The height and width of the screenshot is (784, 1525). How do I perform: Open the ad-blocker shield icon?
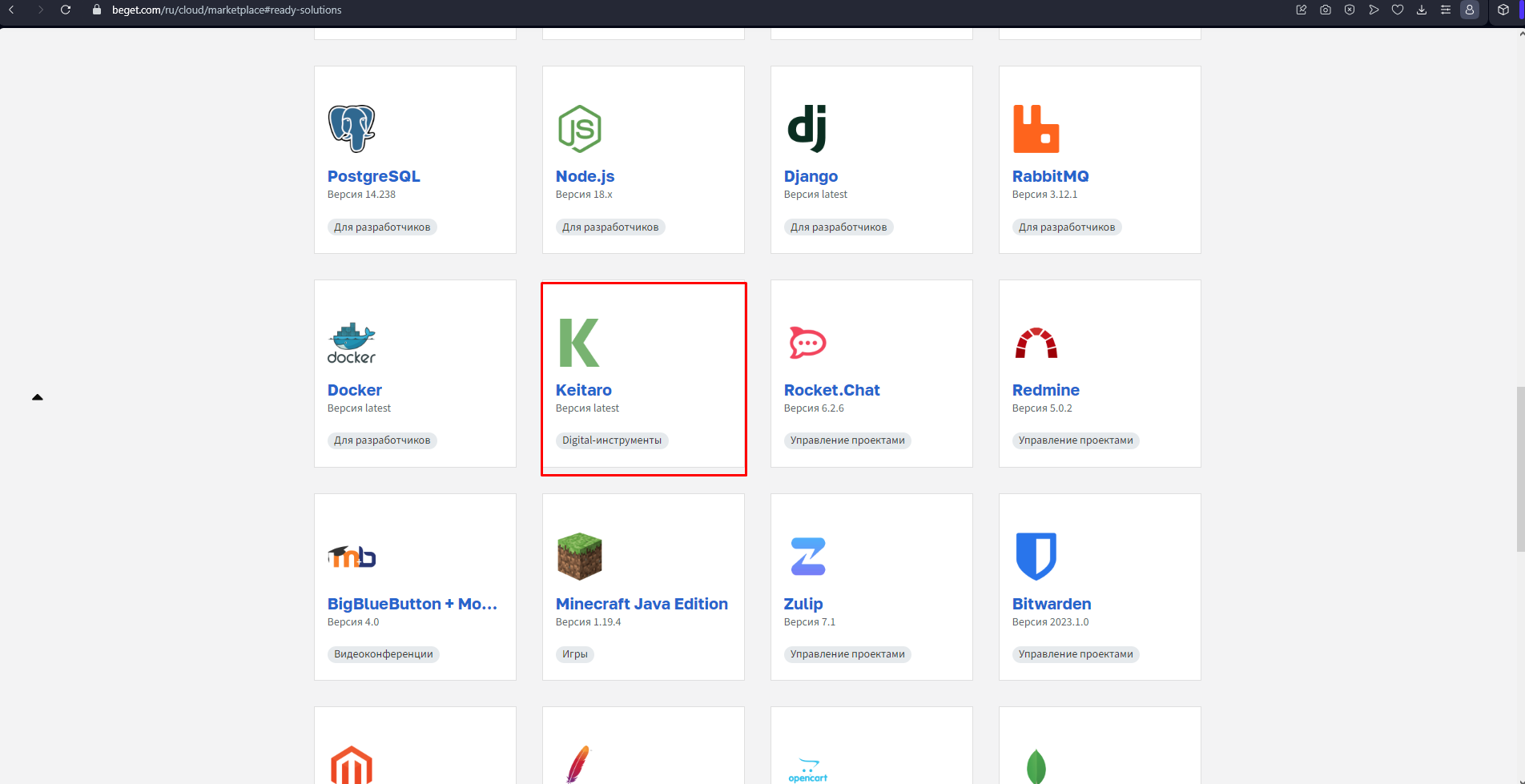coord(1350,10)
